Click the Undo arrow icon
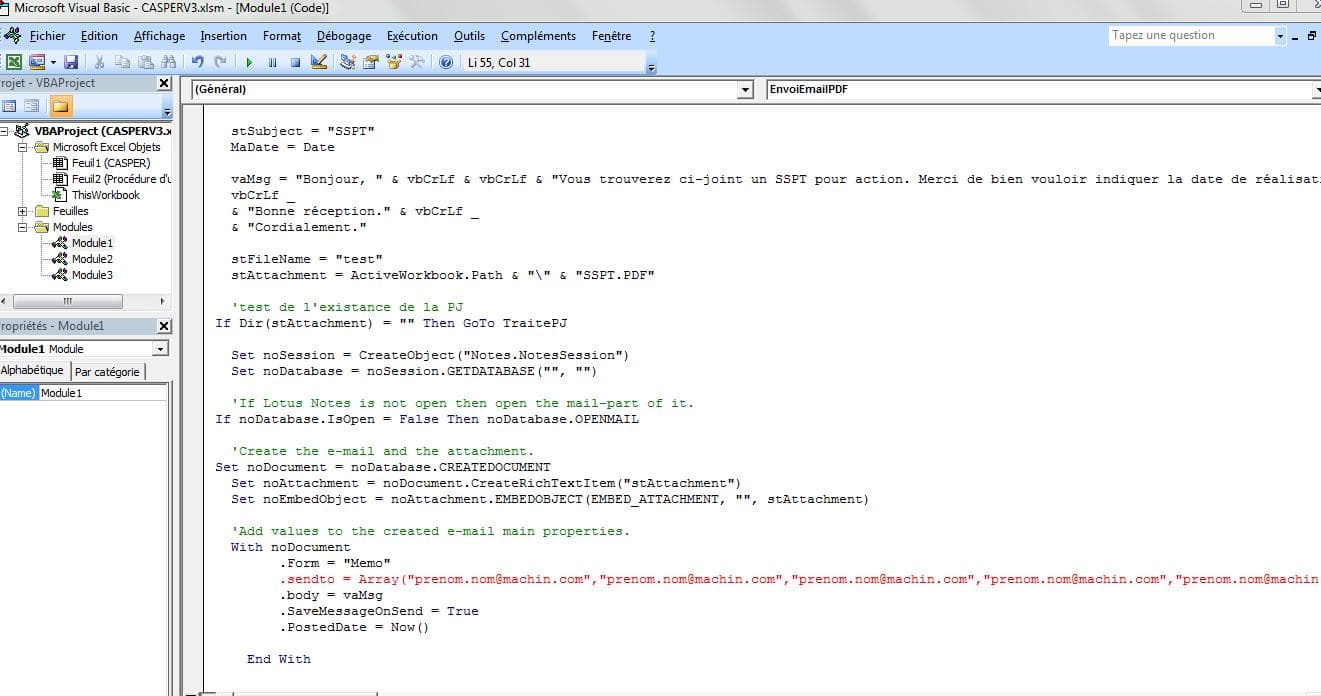 coord(197,62)
